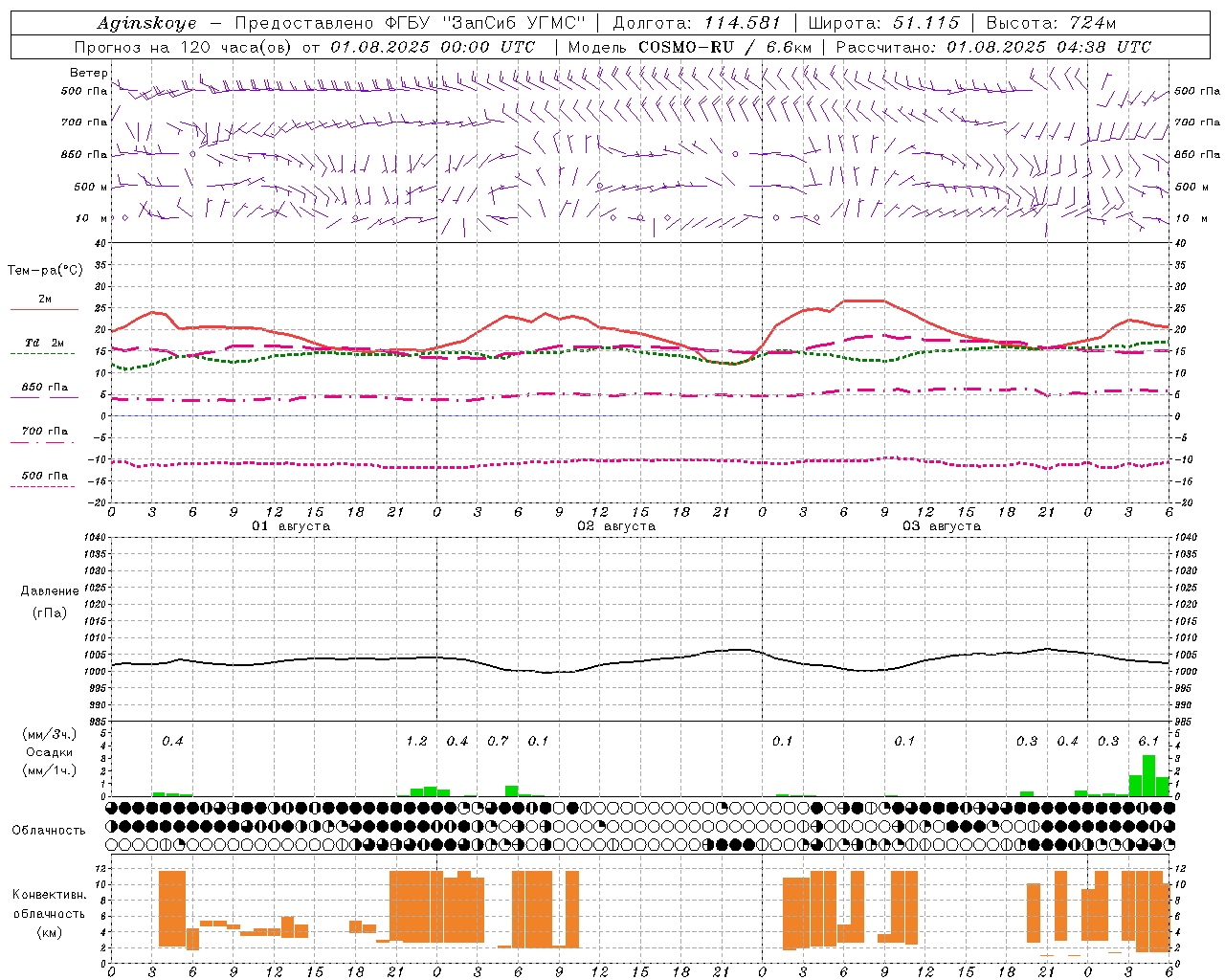The height and width of the screenshot is (980, 1225).
Task: Click the 'Ветер' wind panel label
Action: [89, 73]
